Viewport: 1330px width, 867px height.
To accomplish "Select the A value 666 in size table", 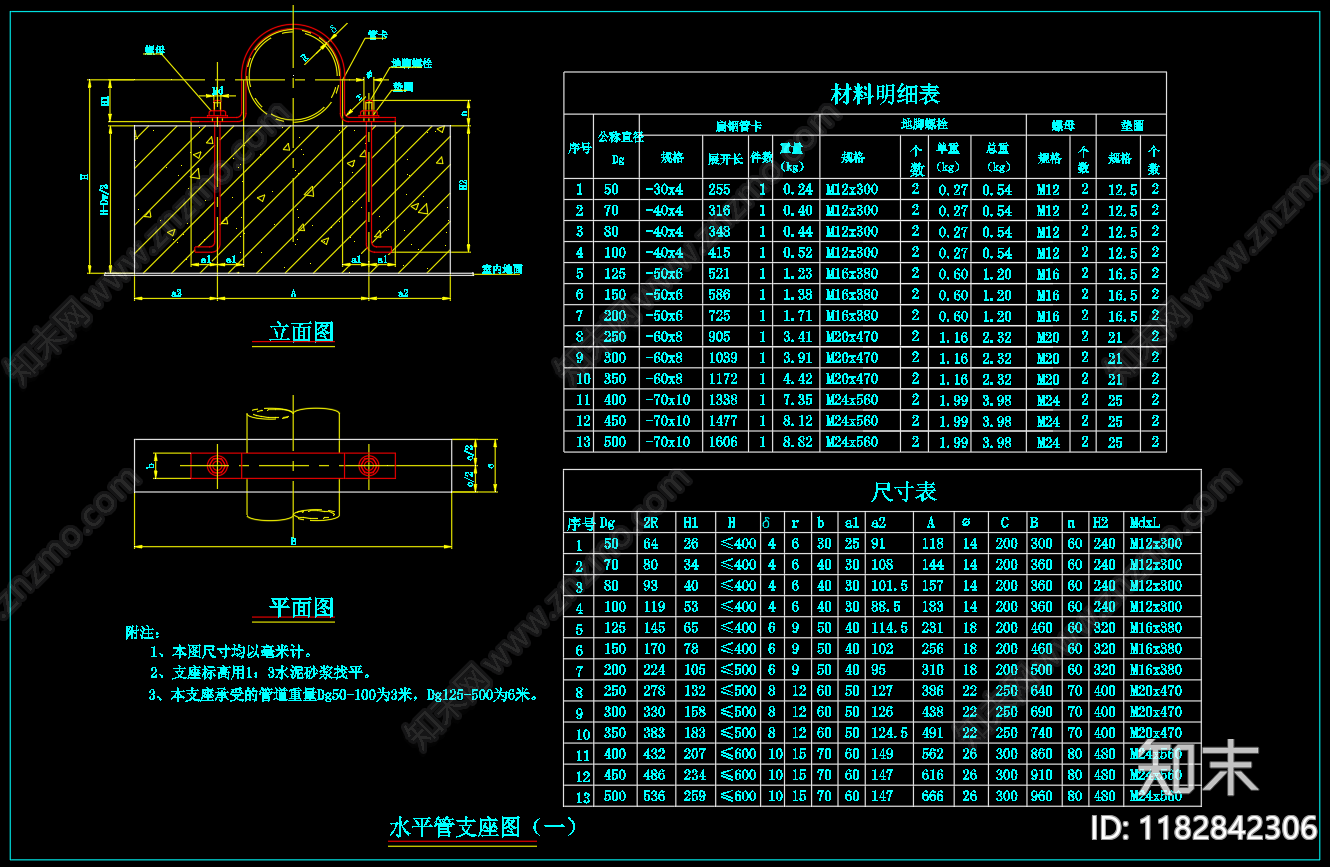I will click(933, 796).
